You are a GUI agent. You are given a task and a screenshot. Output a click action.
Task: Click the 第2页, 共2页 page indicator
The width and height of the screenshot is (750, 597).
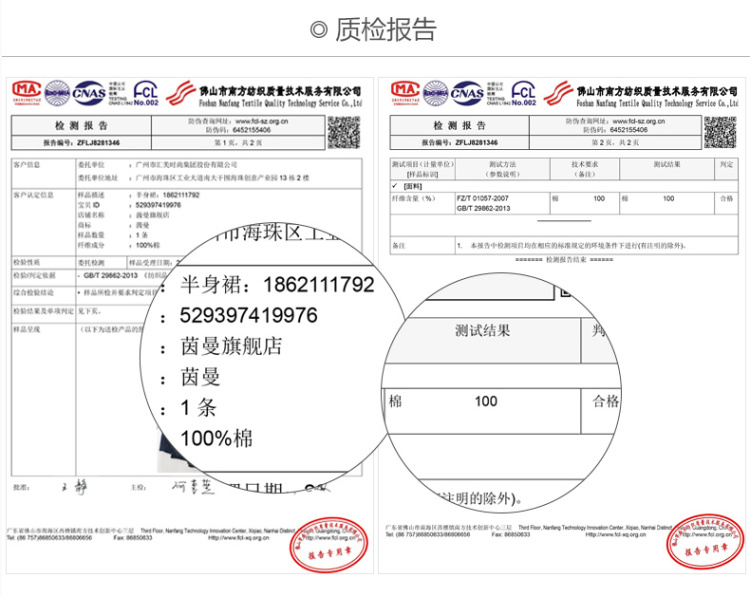615,143
